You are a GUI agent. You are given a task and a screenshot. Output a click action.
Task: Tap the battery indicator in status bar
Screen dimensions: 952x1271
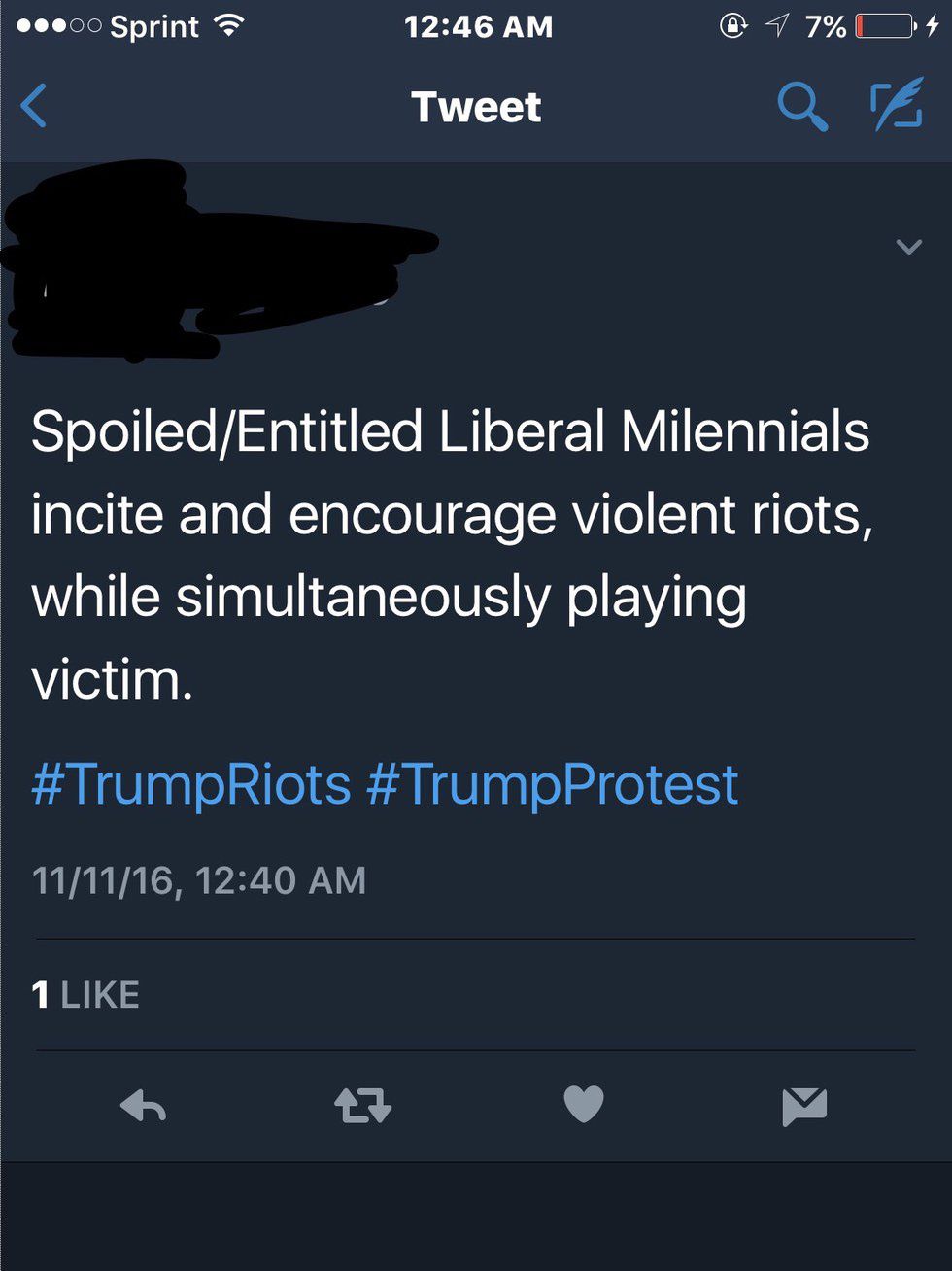click(884, 26)
